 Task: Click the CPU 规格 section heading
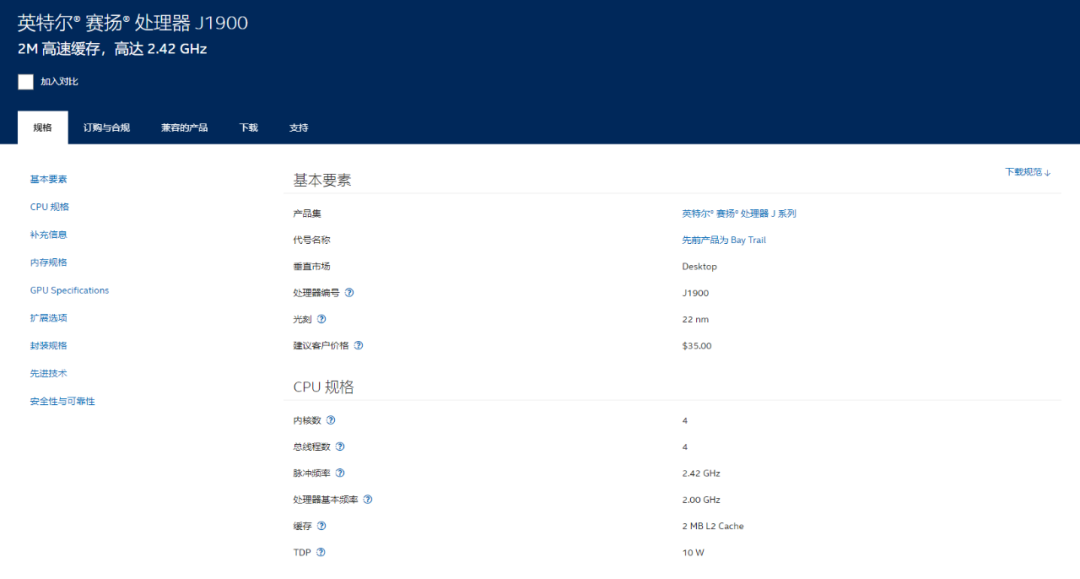(323, 387)
